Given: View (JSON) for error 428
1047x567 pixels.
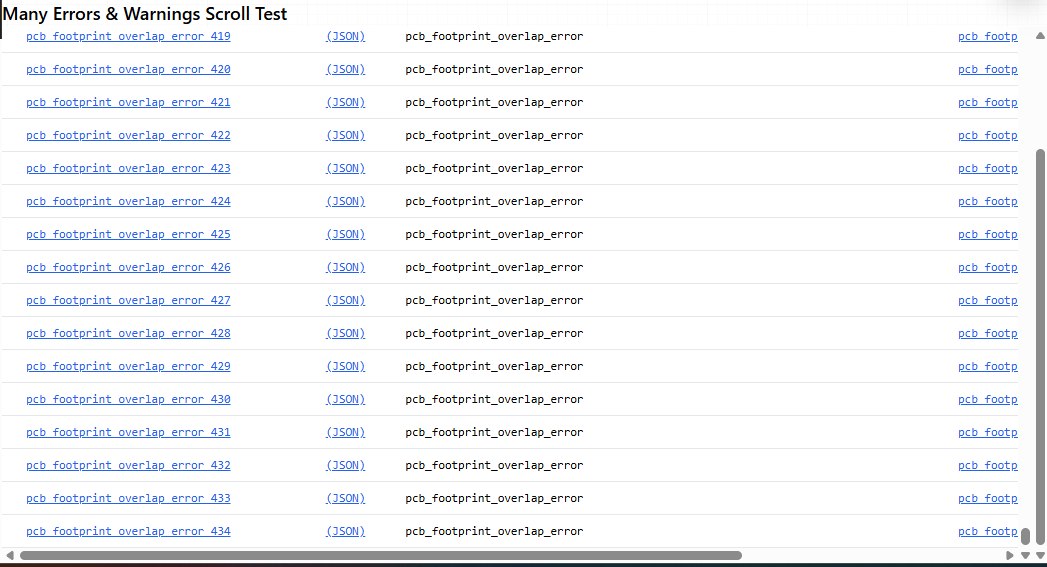Looking at the screenshot, I should coord(345,333).
